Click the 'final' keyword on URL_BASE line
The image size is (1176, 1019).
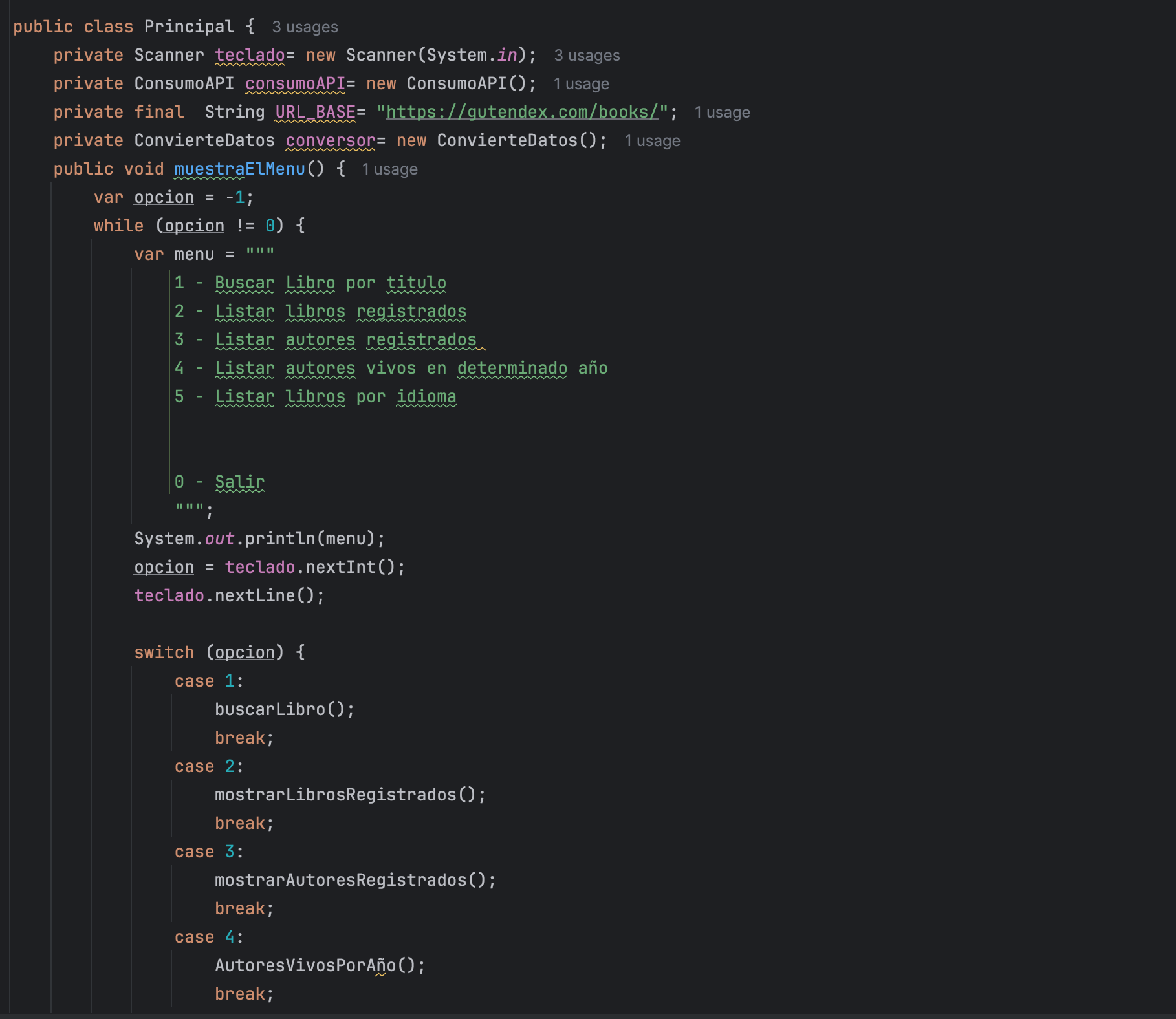158,112
